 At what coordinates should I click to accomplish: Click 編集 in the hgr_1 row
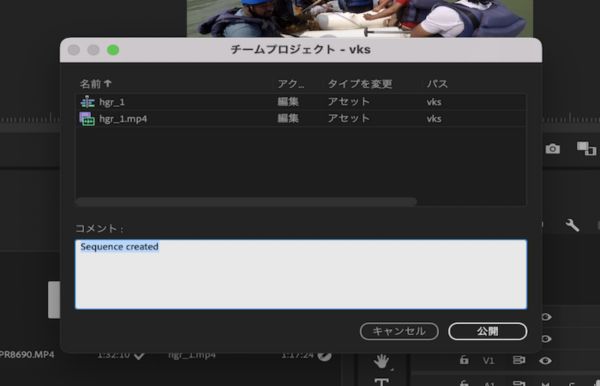click(288, 102)
